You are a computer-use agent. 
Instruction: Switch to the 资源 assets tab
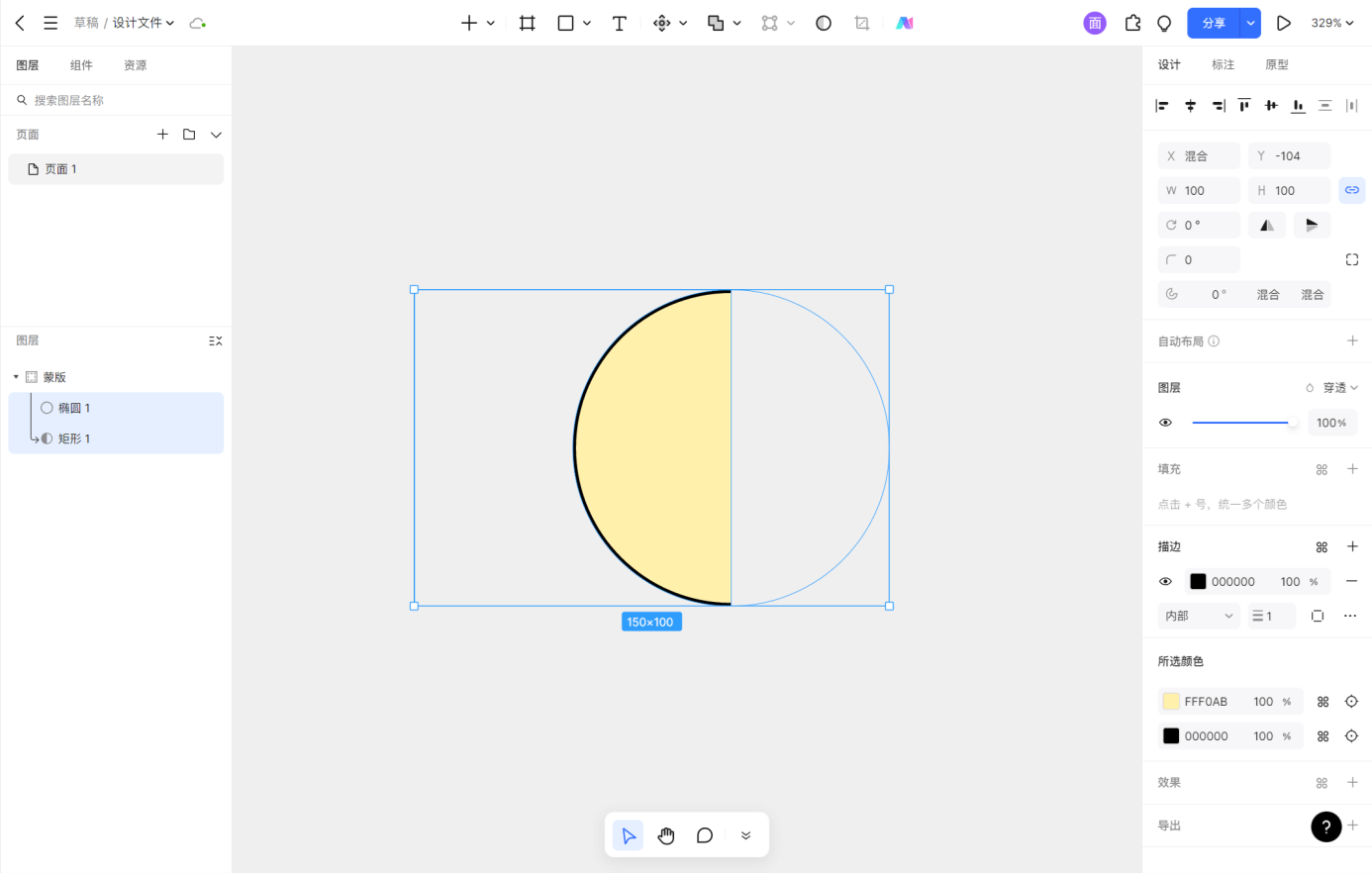point(136,65)
